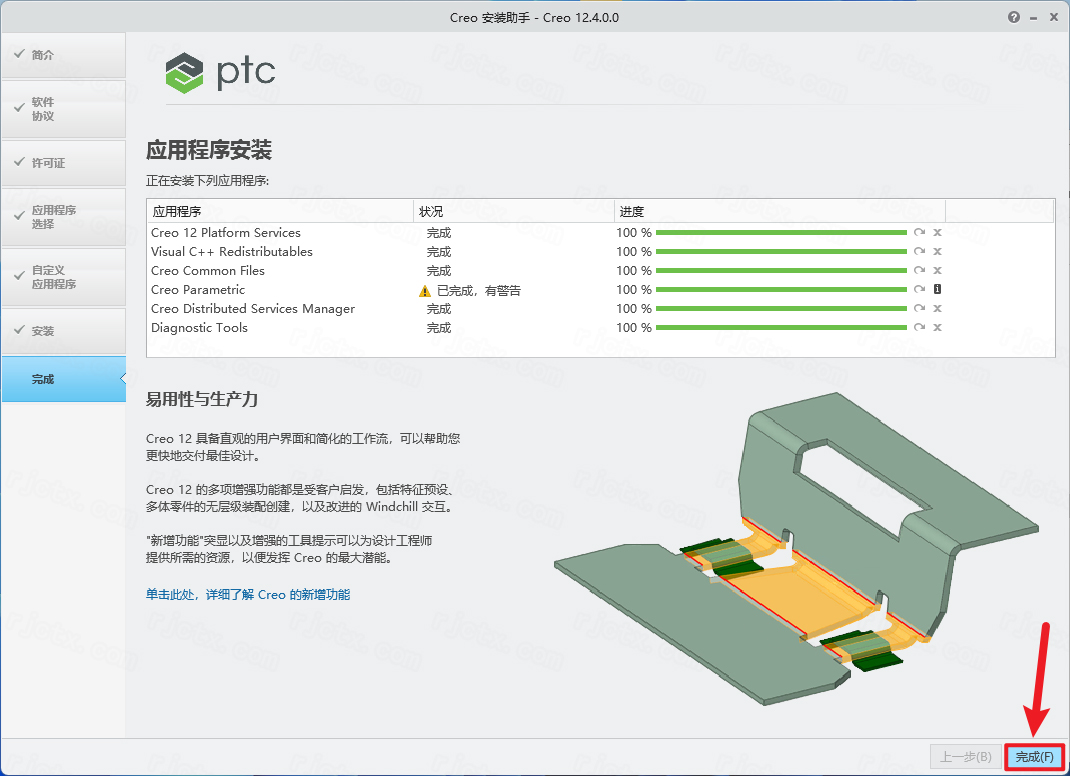Click retry icon for Creo Distributed Services Manager
1070x776 pixels.
[919, 308]
